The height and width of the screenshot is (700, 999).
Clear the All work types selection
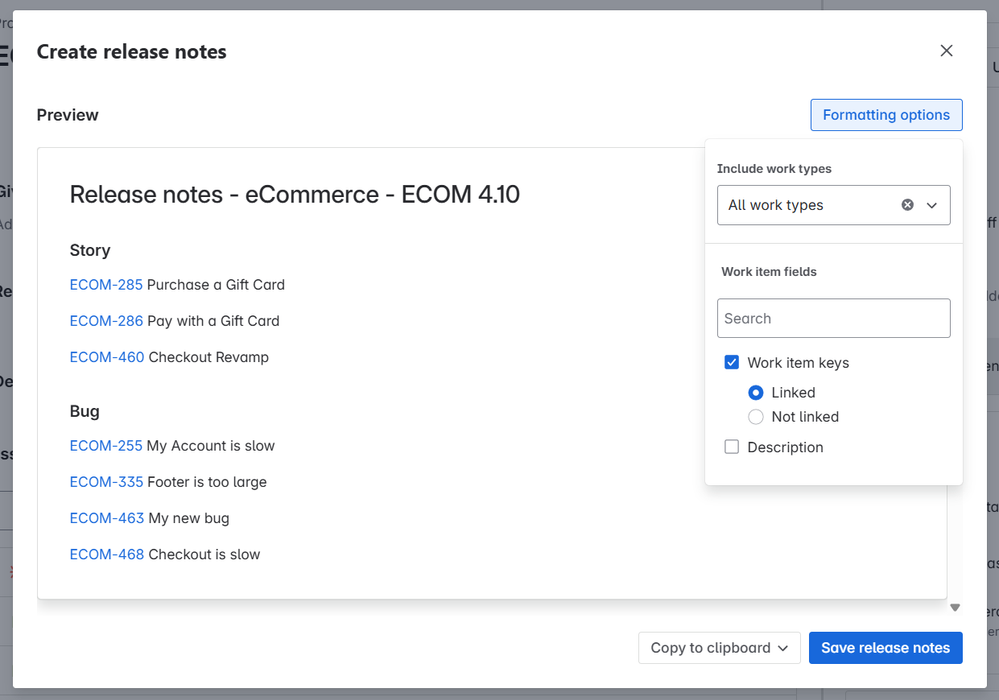907,205
